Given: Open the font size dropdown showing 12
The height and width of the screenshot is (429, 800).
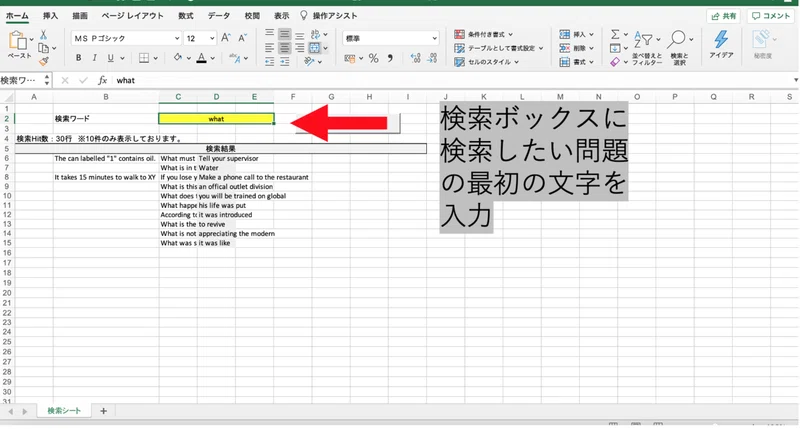Looking at the screenshot, I should pyautogui.click(x=212, y=38).
